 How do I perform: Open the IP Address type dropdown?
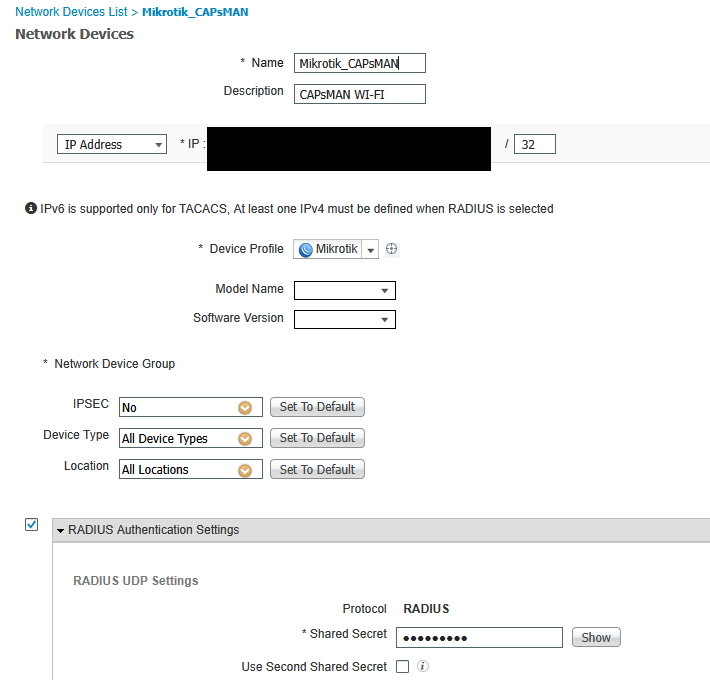pos(112,144)
